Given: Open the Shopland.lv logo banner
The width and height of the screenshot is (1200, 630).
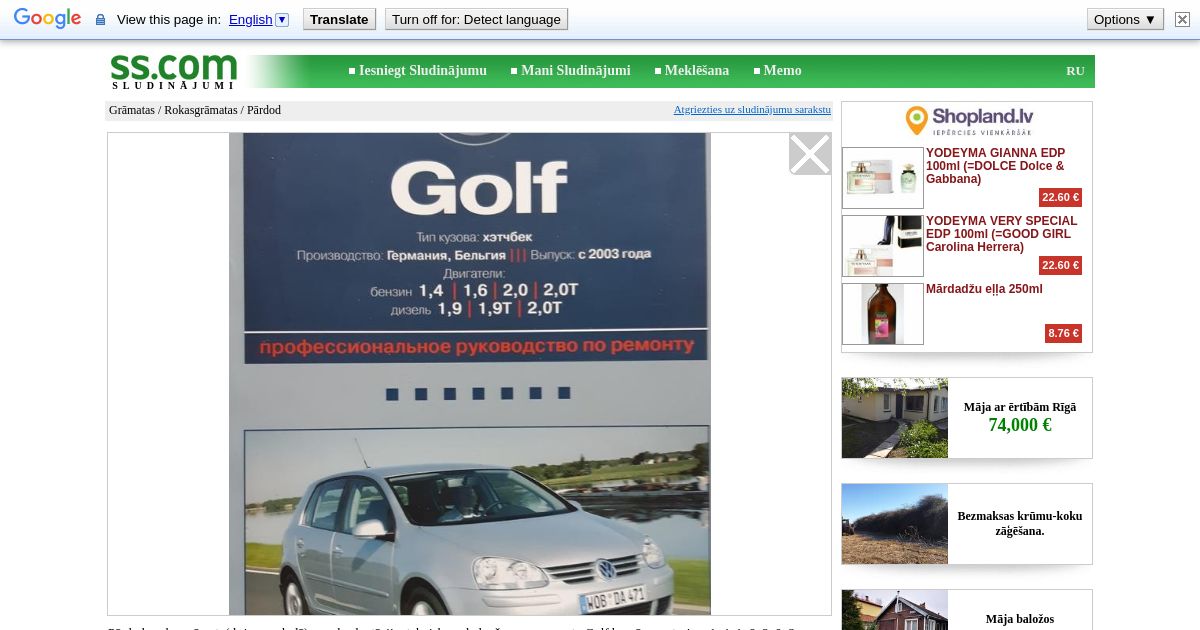Looking at the screenshot, I should pyautogui.click(x=967, y=121).
